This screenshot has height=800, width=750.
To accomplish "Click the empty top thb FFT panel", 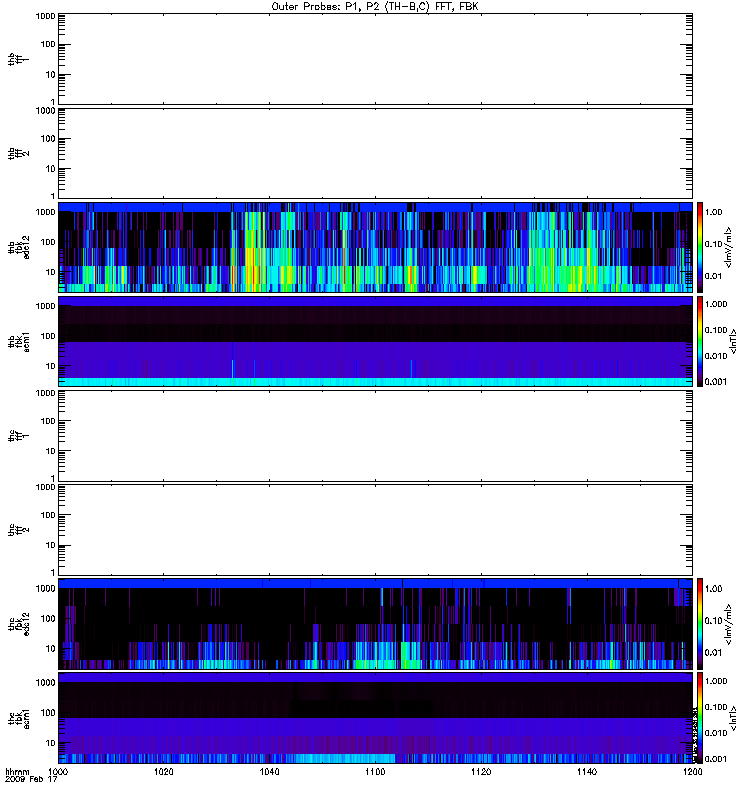I will coord(375,58).
